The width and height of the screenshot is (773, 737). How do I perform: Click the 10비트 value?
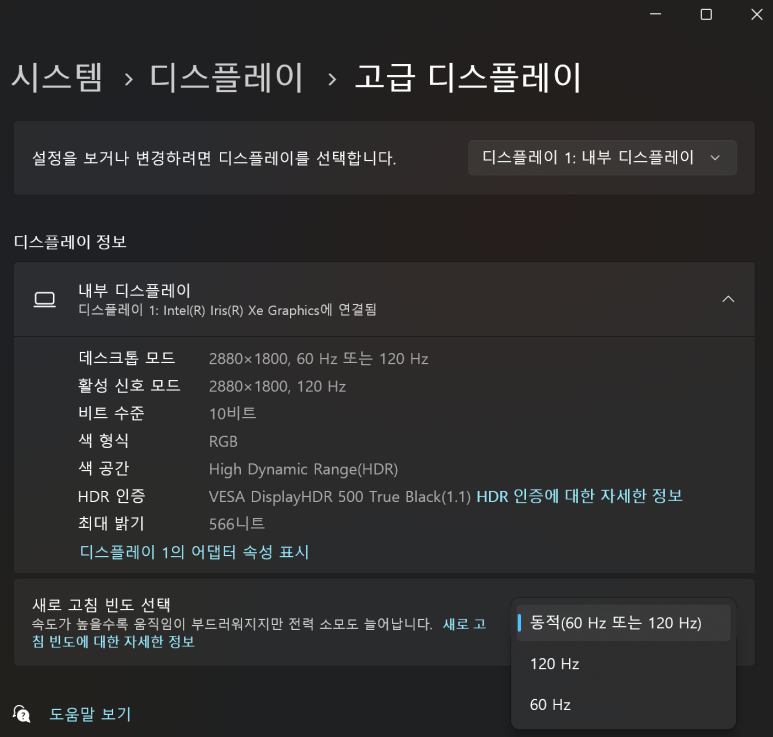[232, 413]
